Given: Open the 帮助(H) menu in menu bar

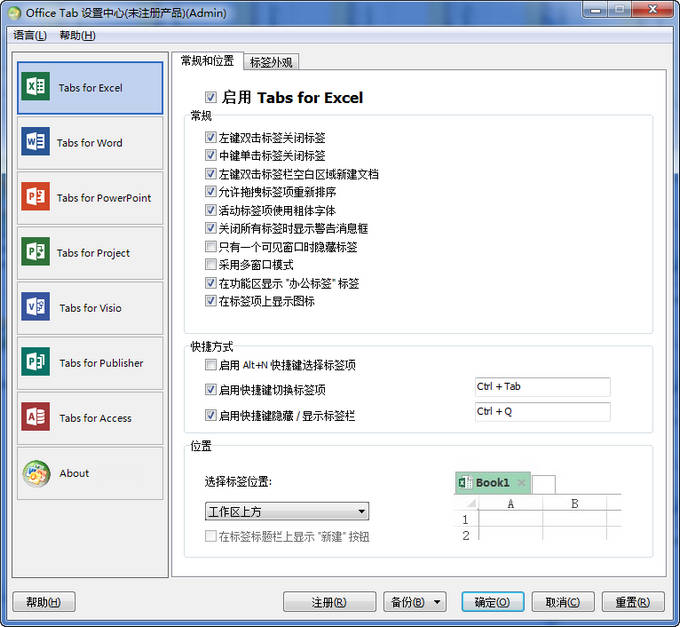Looking at the screenshot, I should coord(77,36).
